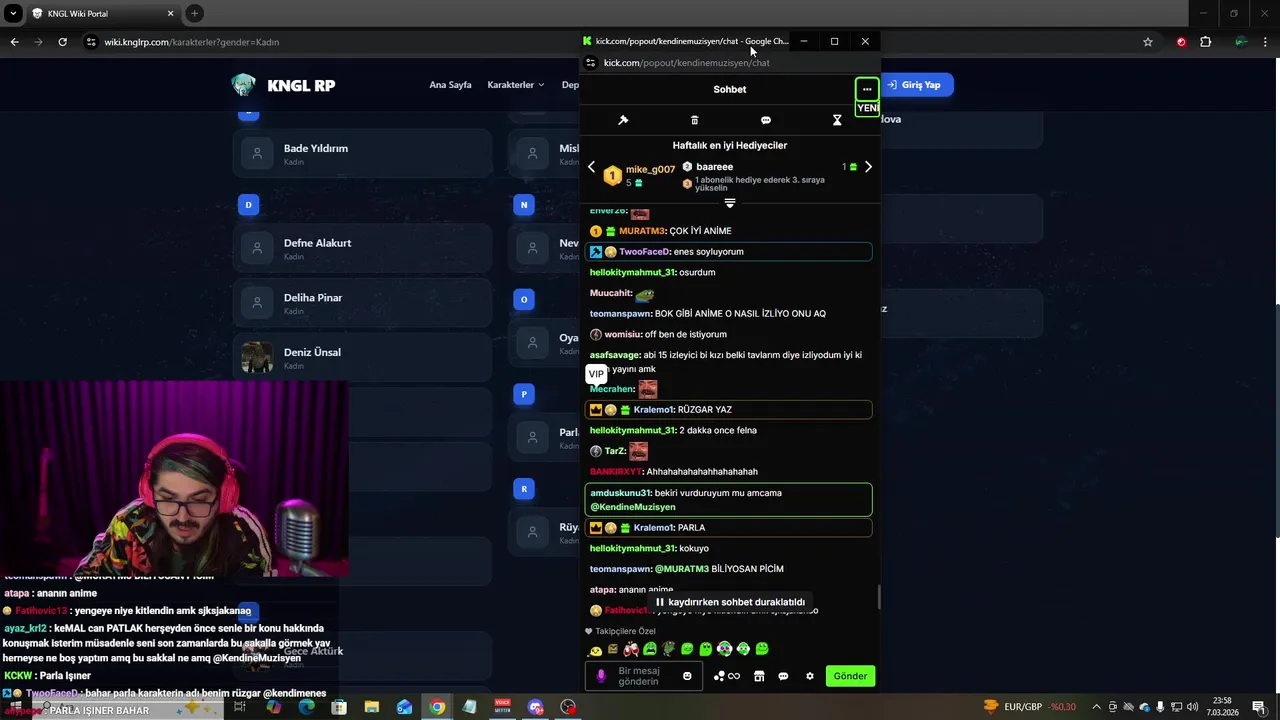This screenshot has height=720, width=1280.
Task: Open the tab search dropdown arrow
Action: 13,14
